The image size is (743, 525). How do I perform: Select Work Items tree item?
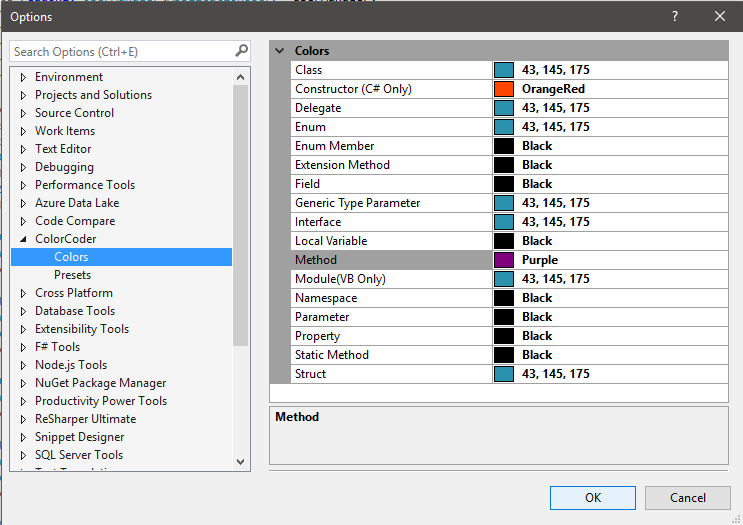(65, 131)
